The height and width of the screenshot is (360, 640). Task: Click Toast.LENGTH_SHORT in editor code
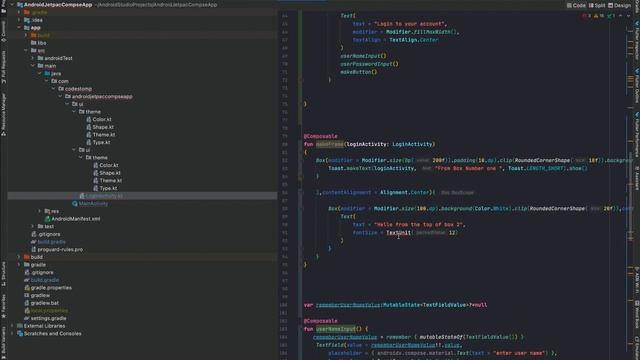(541, 168)
